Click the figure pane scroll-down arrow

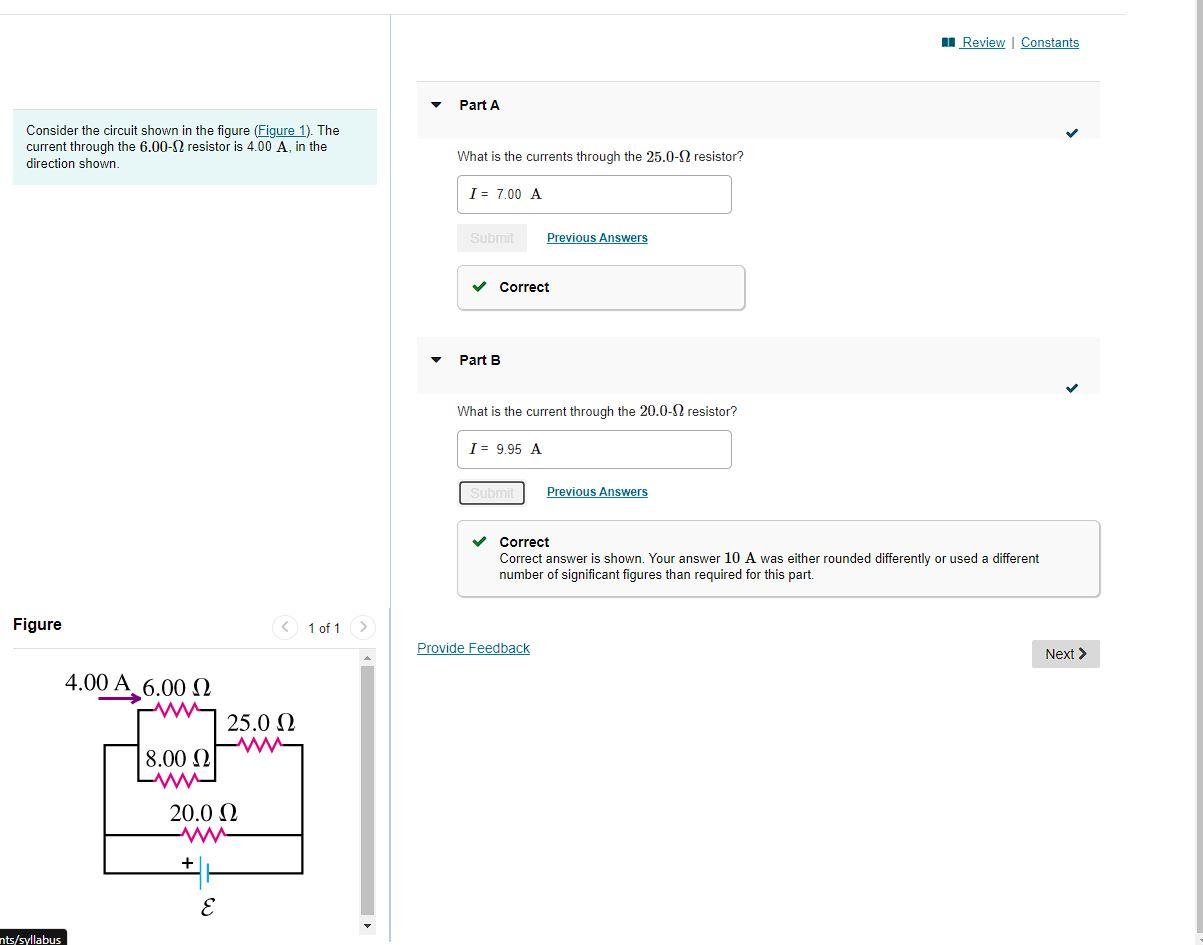pyautogui.click(x=368, y=926)
